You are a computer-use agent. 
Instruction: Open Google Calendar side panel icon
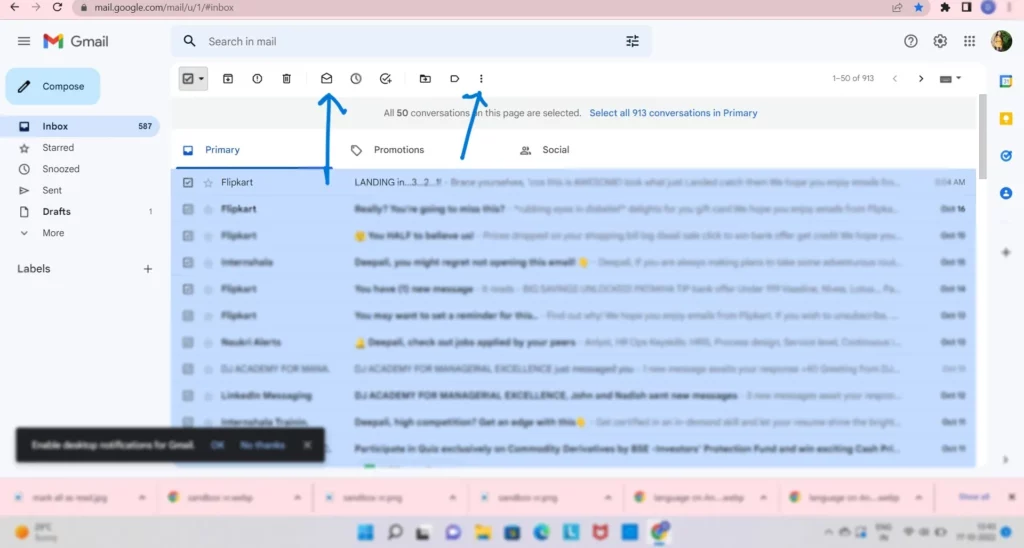pos(1006,81)
